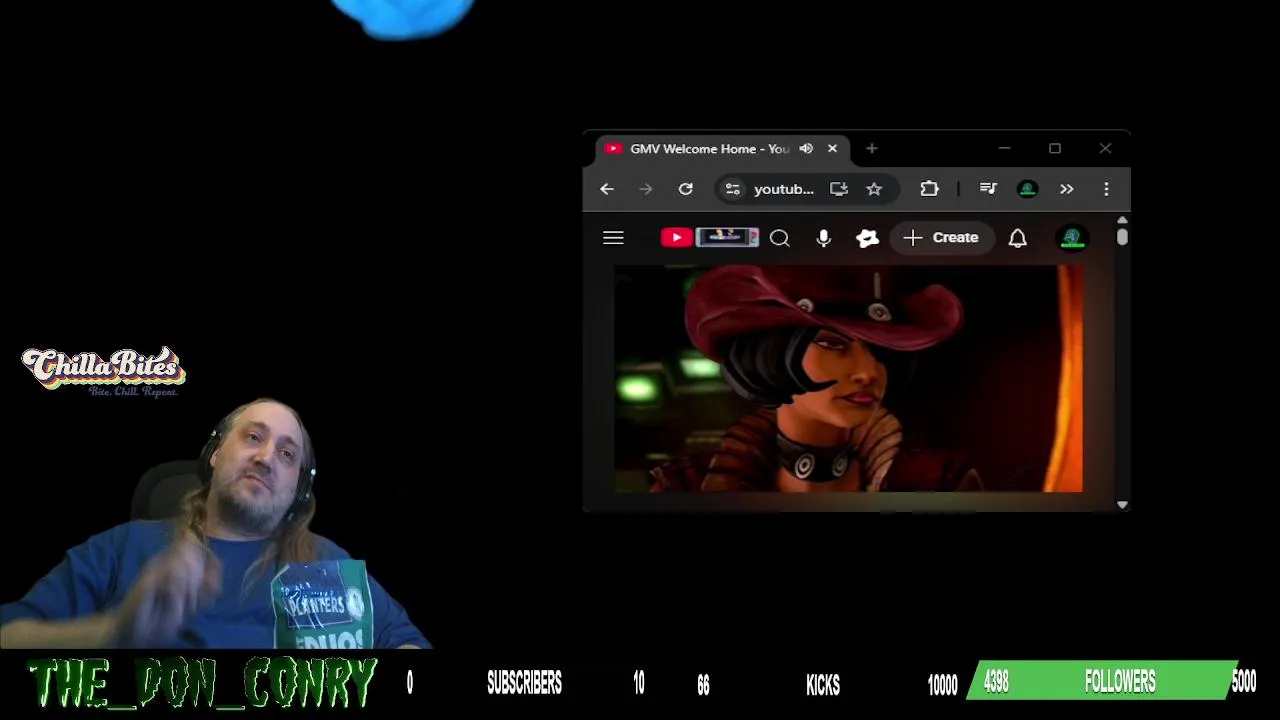Image resolution: width=1280 pixels, height=720 pixels.
Task: Go to YouTube home via the logo
Action: click(710, 238)
